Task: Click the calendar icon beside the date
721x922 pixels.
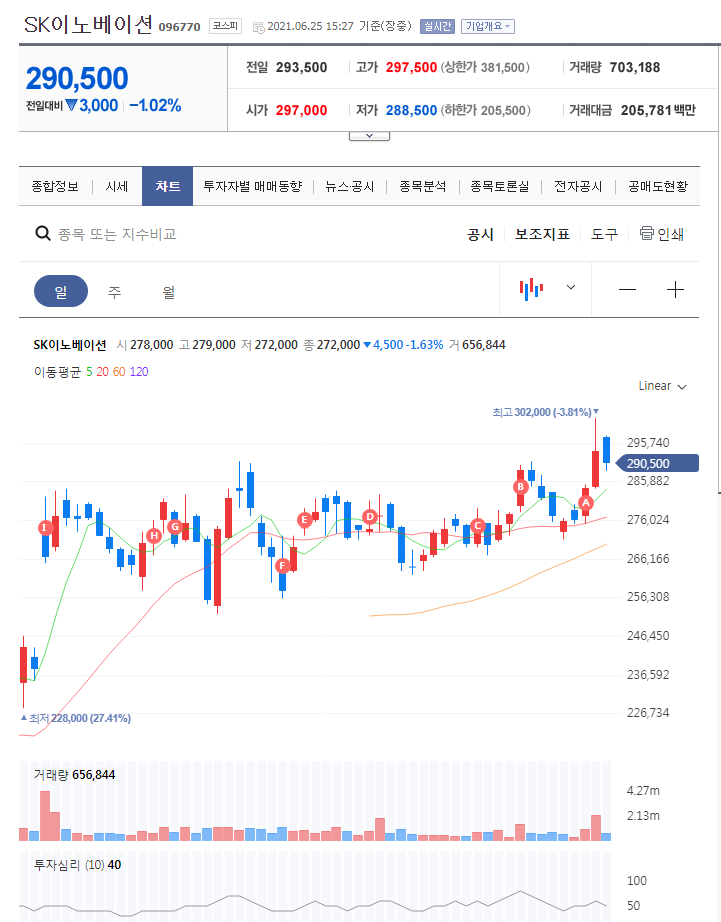Action: 258,27
